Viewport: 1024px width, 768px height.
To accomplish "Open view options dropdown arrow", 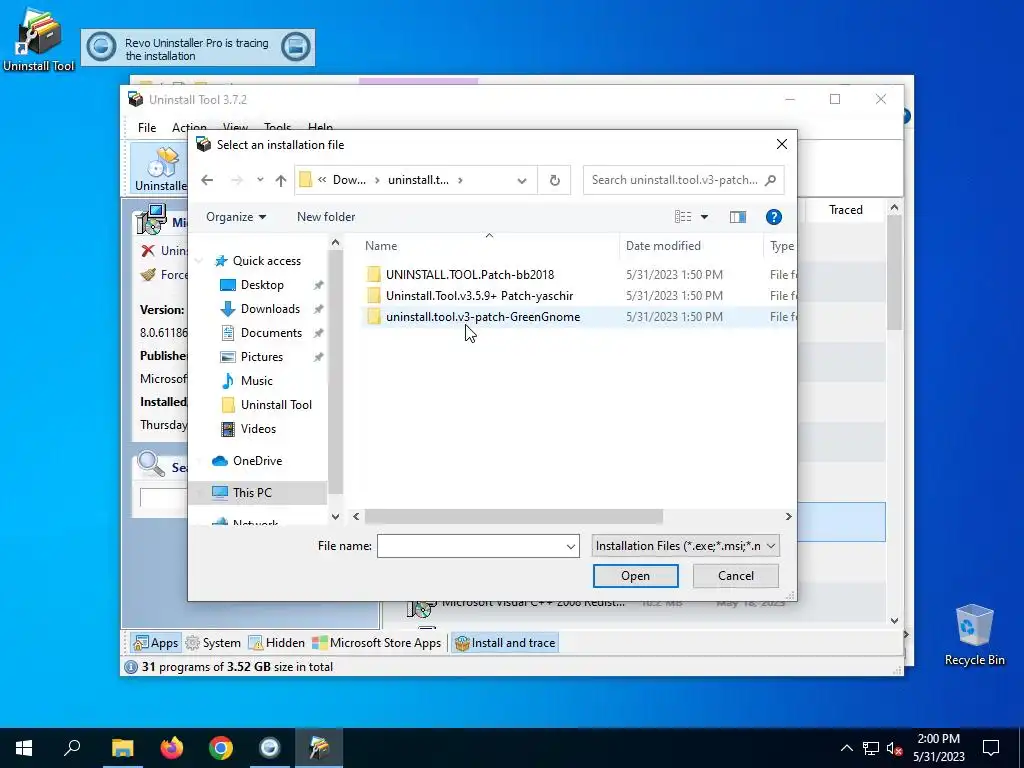I will point(704,217).
